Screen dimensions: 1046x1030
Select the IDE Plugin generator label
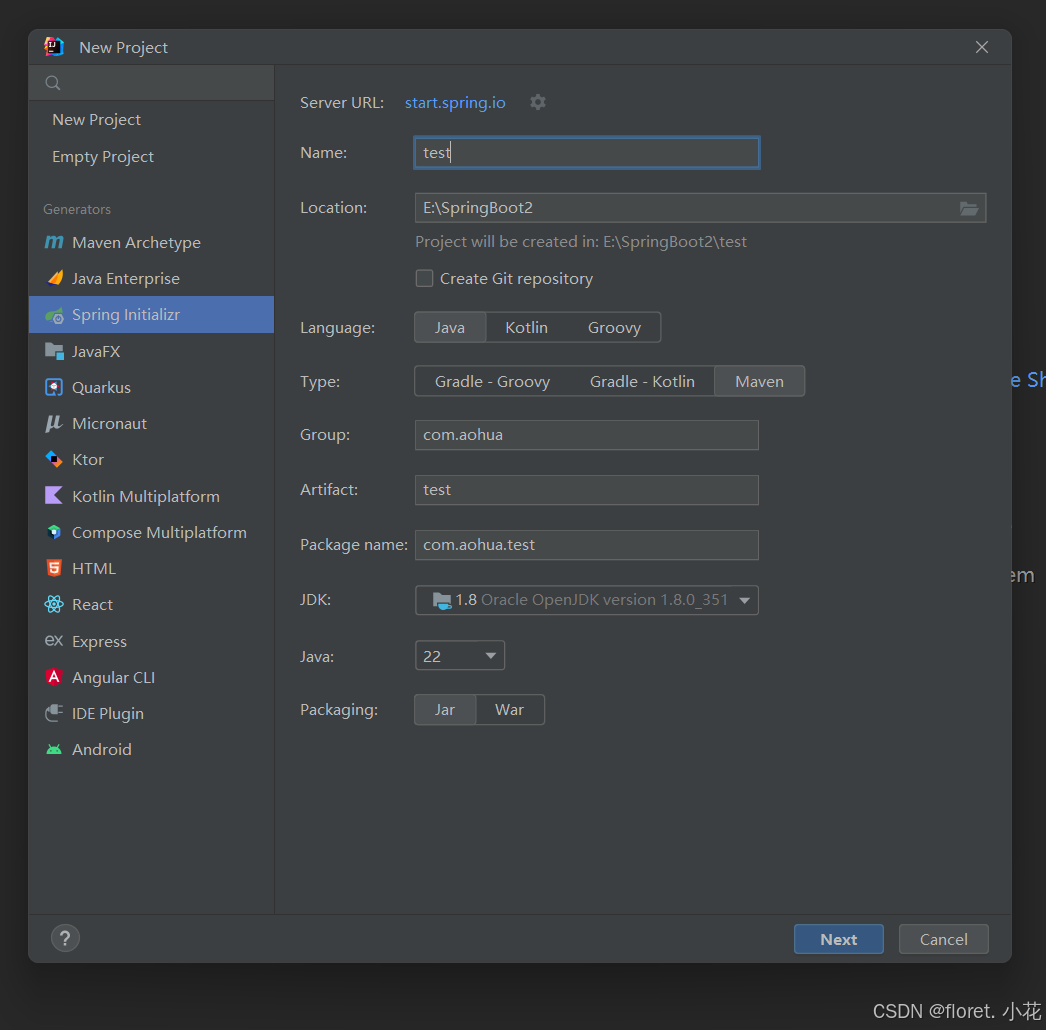pyautogui.click(x=108, y=713)
